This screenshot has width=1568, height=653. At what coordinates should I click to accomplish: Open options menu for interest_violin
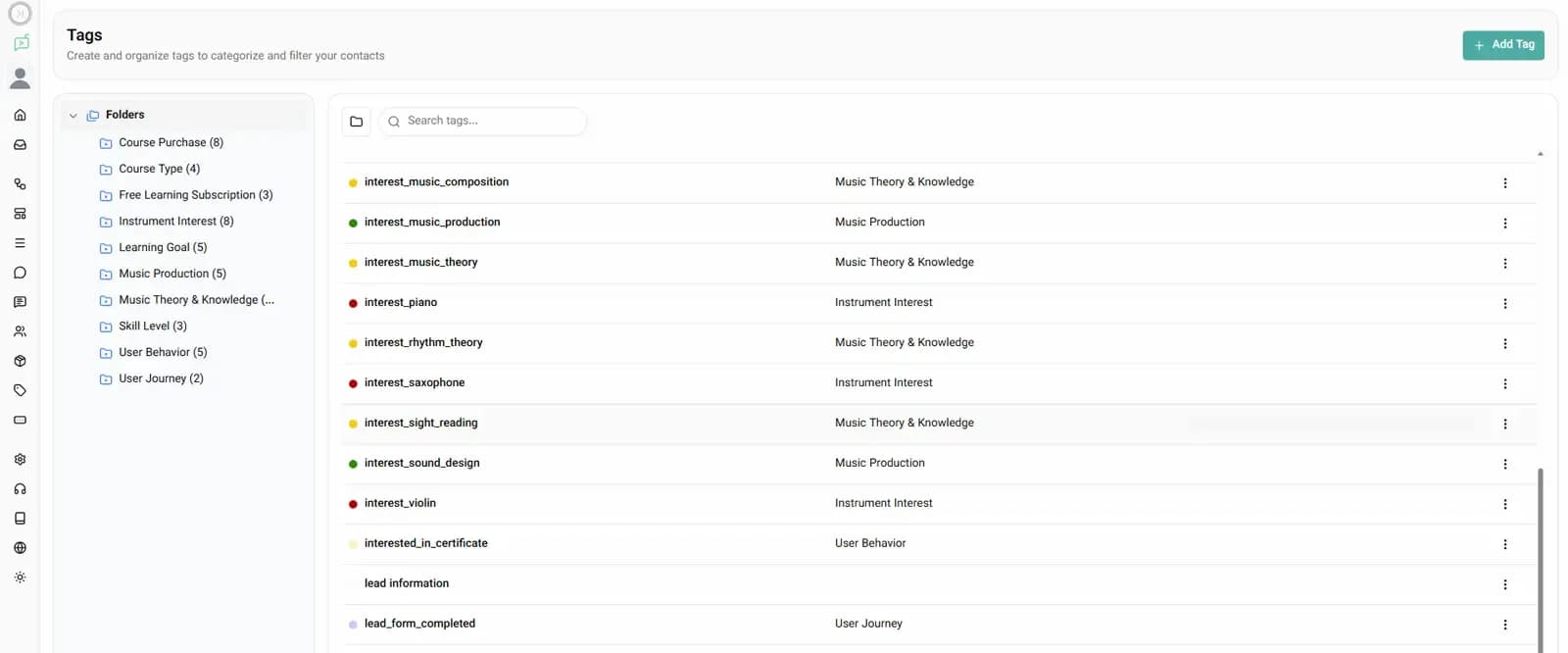(1505, 505)
